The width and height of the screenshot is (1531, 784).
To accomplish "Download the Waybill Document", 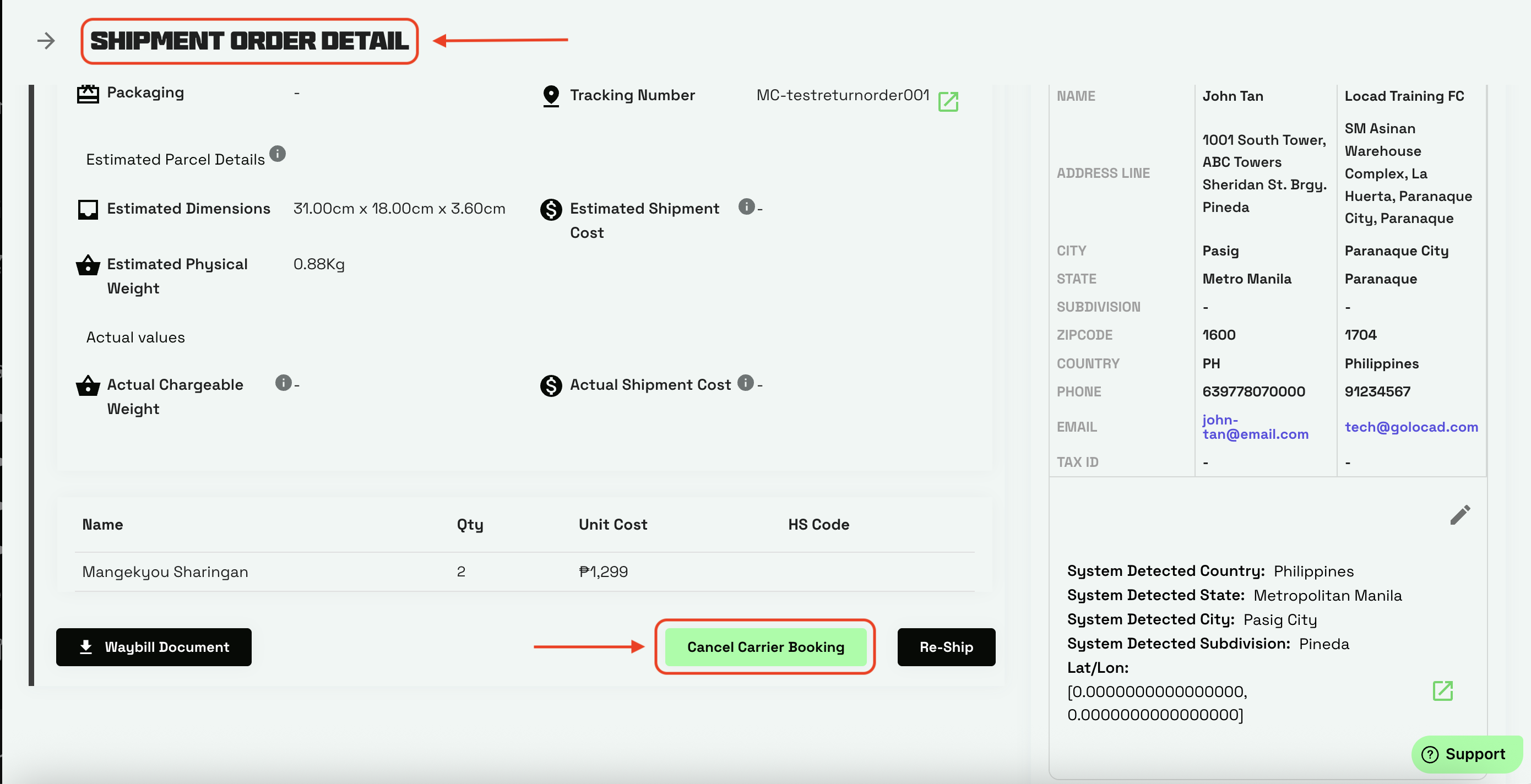I will coord(154,647).
